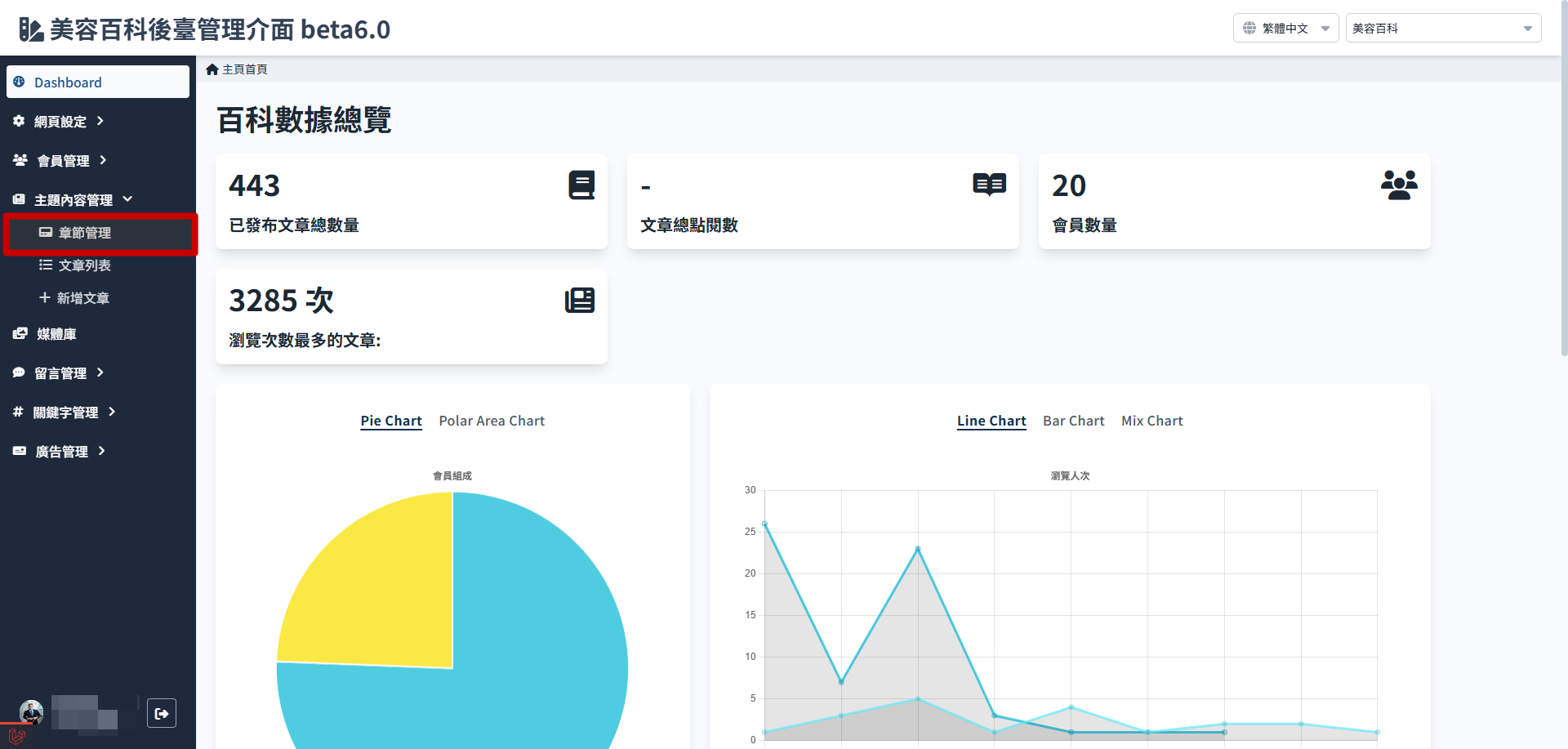Switch to the Polar Area Chart tab
This screenshot has width=1568, height=749.
492,421
